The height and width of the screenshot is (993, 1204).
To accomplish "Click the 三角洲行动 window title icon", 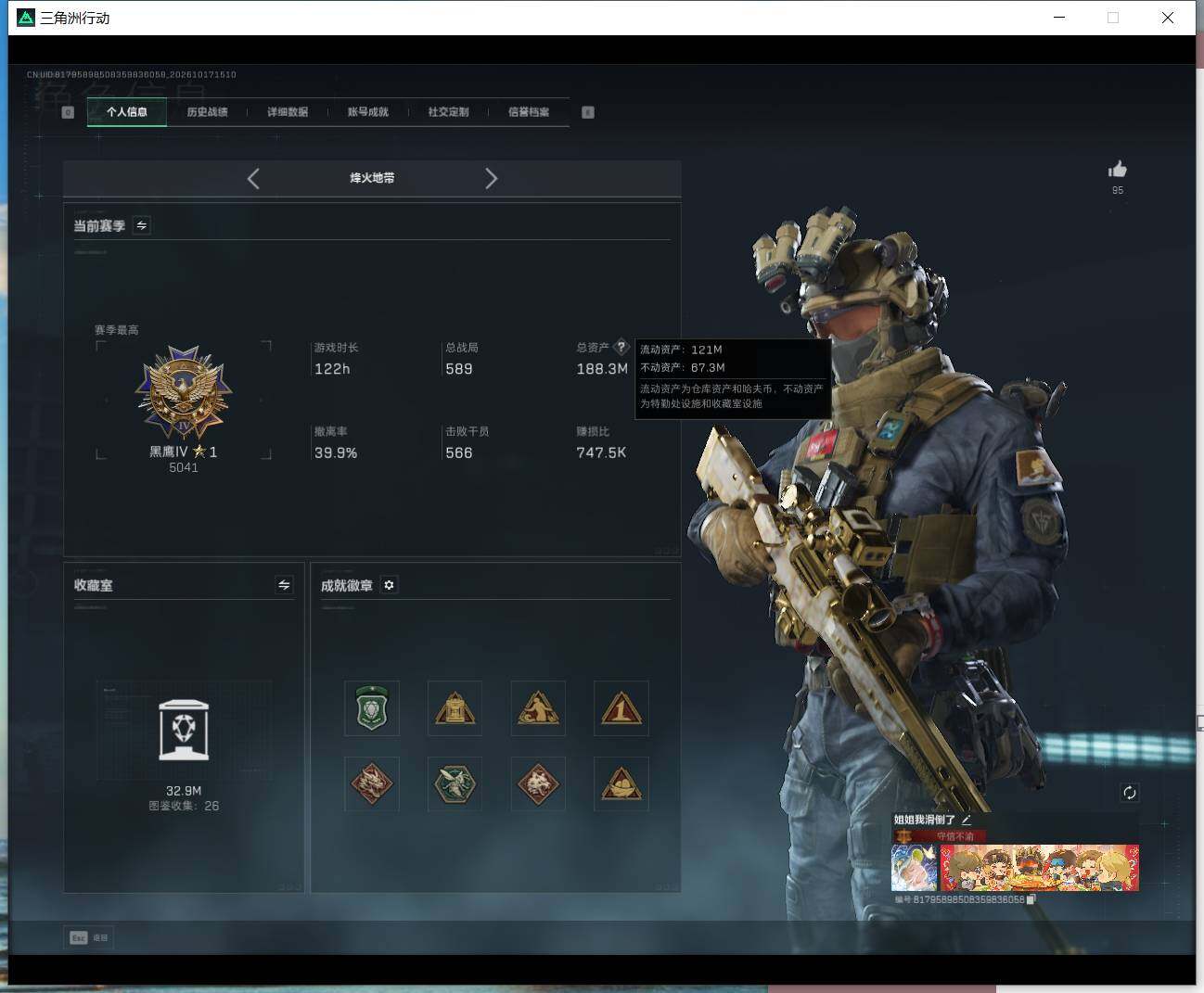I will [26, 18].
